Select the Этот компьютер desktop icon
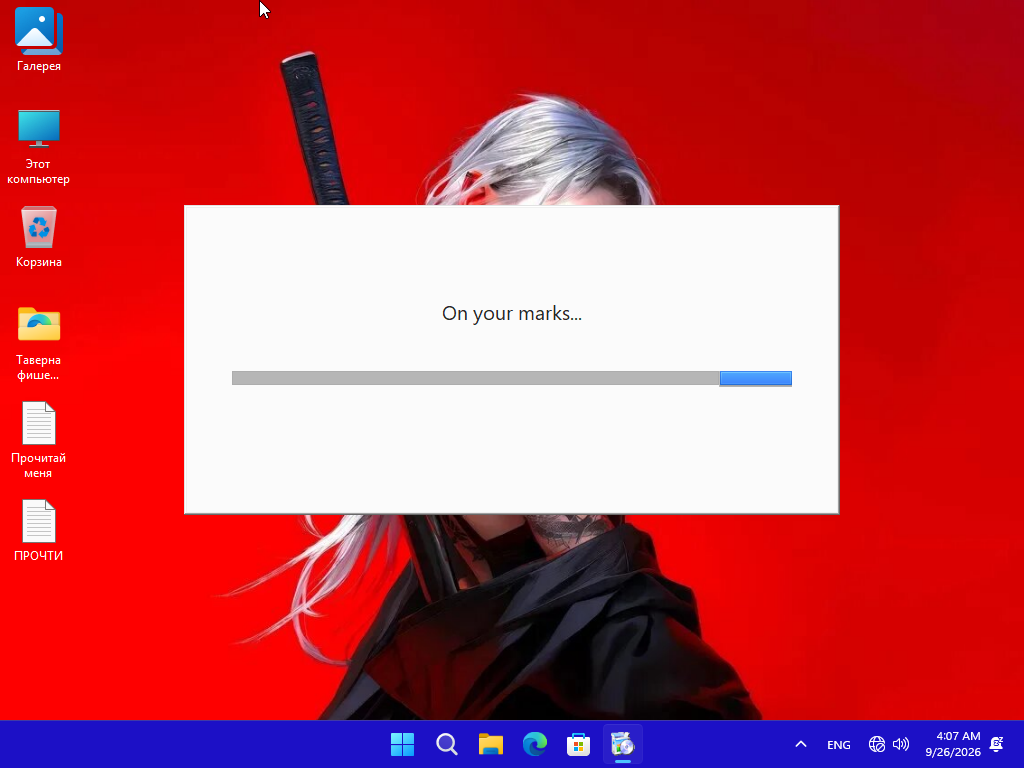This screenshot has height=768, width=1024. [39, 146]
